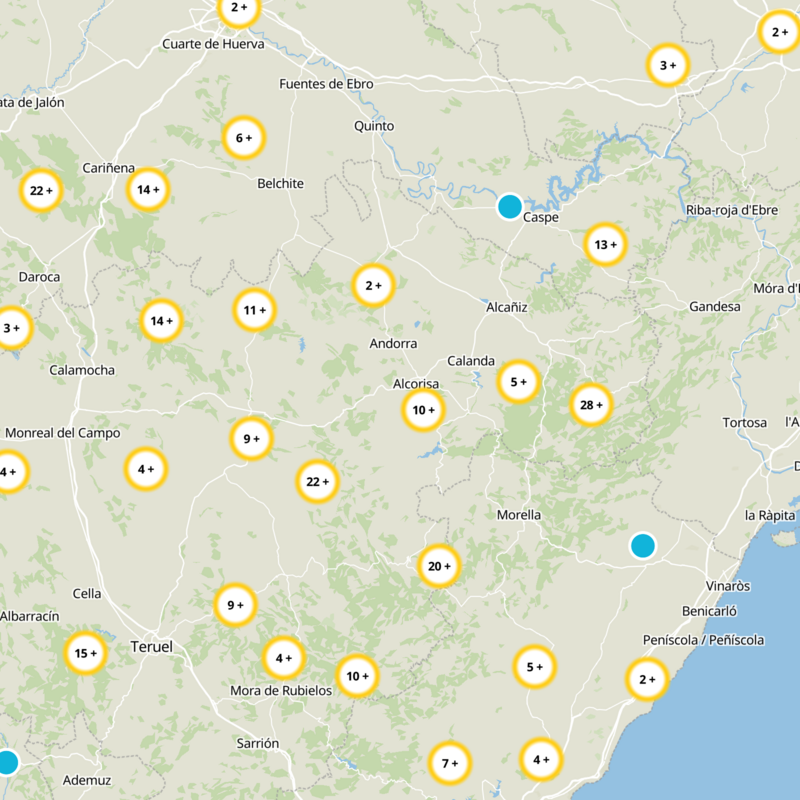This screenshot has height=800, width=800.
Task: Click the 10+ cluster east of Mora de Rubielos
Action: [357, 676]
